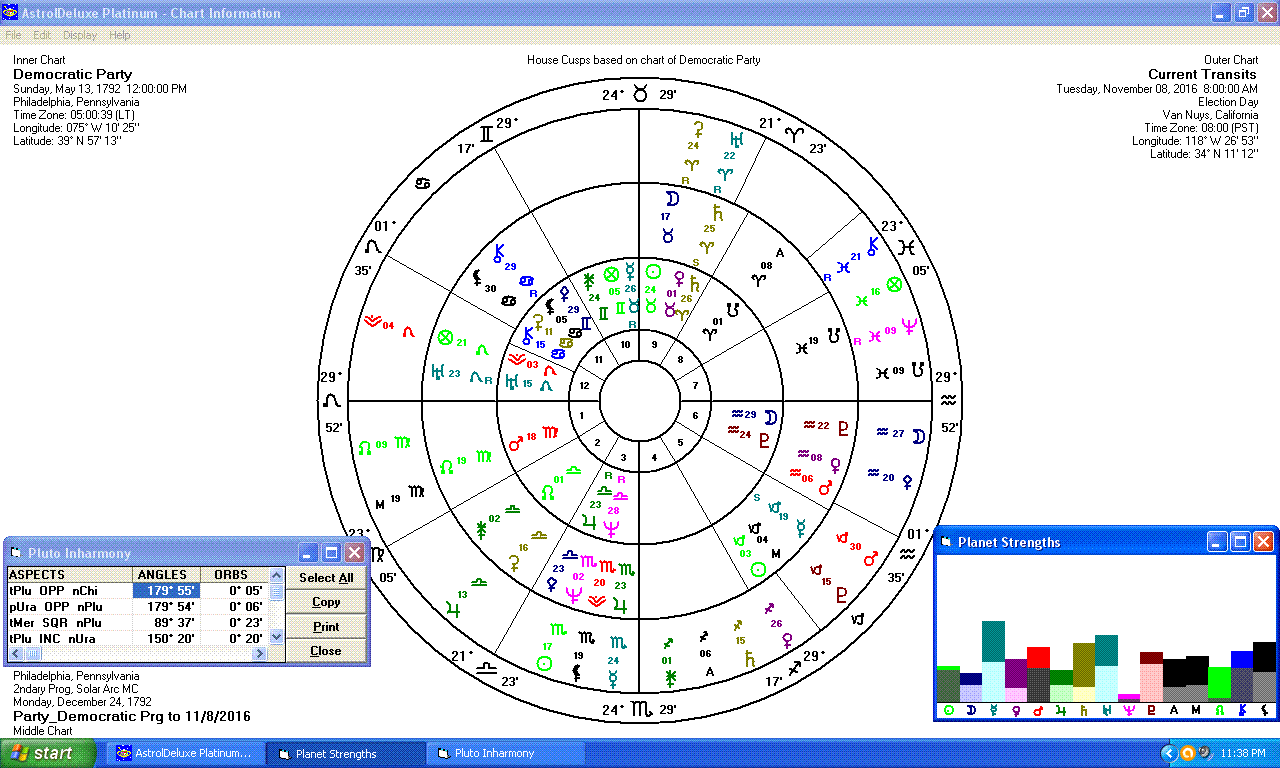Switch to Planet Strengths taskbar button
This screenshot has height=768, width=1280.
[x=347, y=753]
